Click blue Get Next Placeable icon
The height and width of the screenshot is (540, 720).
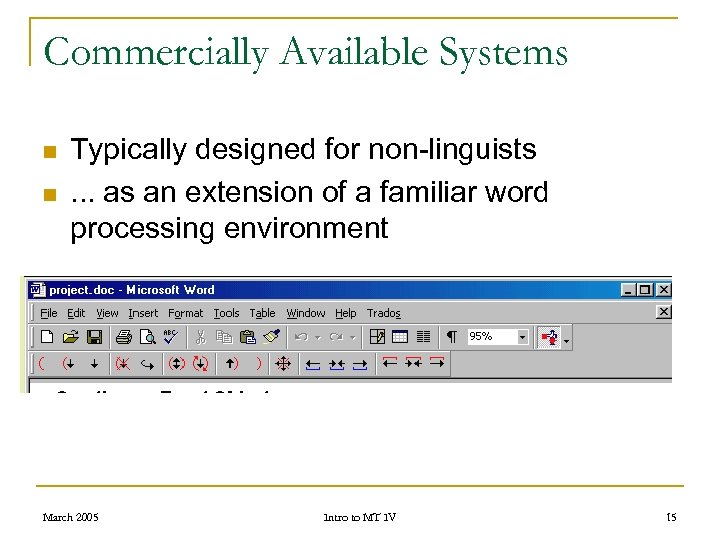(x=360, y=365)
